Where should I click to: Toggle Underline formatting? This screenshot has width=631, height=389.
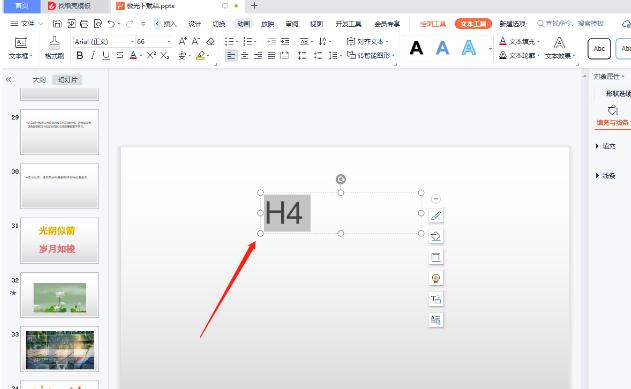106,55
